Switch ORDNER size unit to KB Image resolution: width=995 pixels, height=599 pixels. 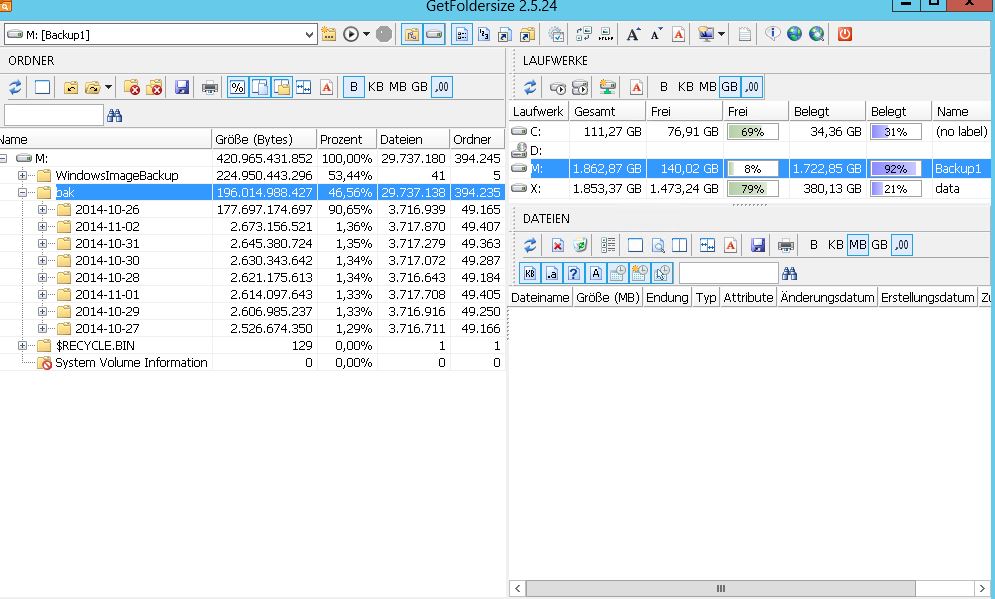click(x=376, y=87)
